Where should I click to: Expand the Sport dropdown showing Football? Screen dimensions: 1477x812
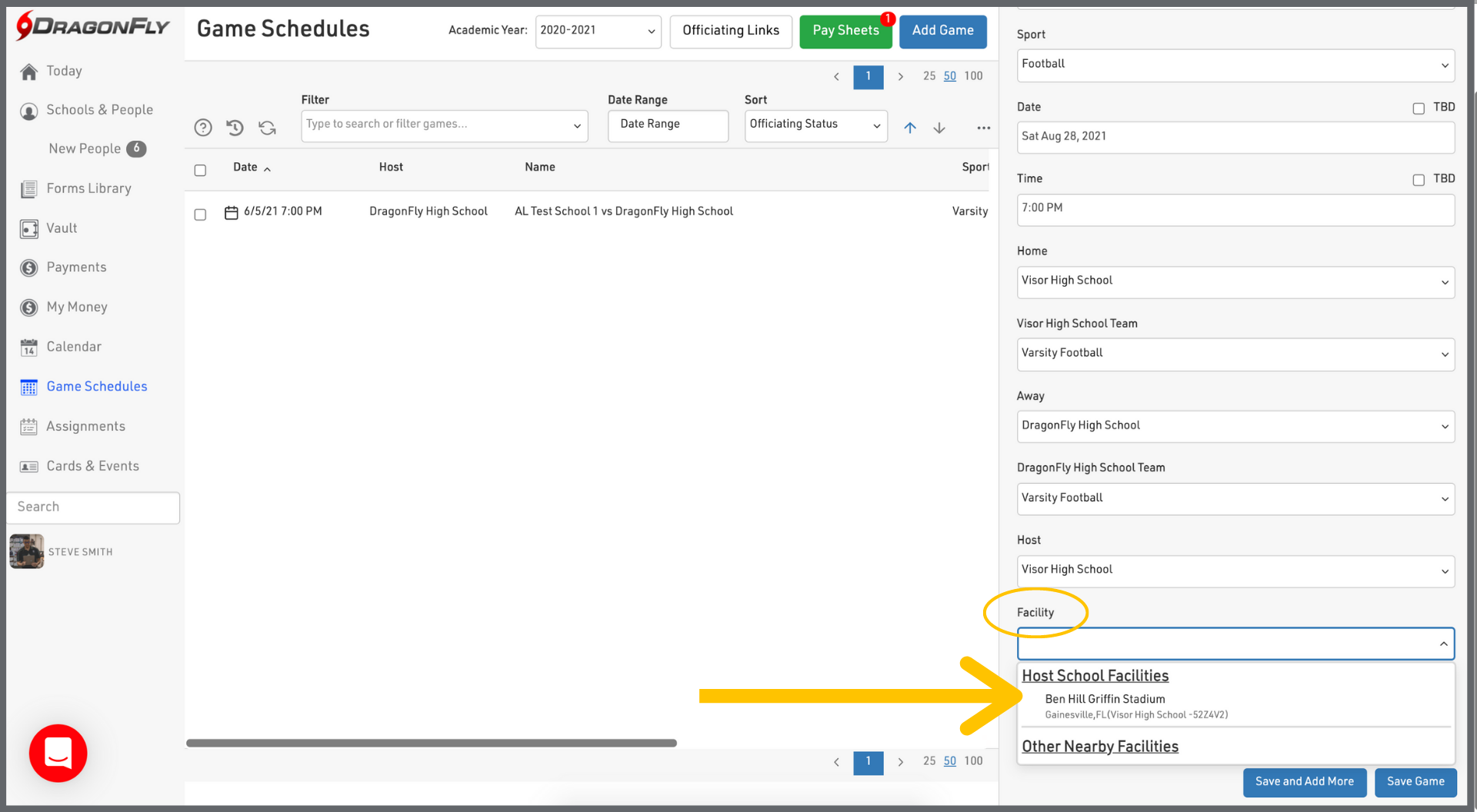pyautogui.click(x=1235, y=65)
